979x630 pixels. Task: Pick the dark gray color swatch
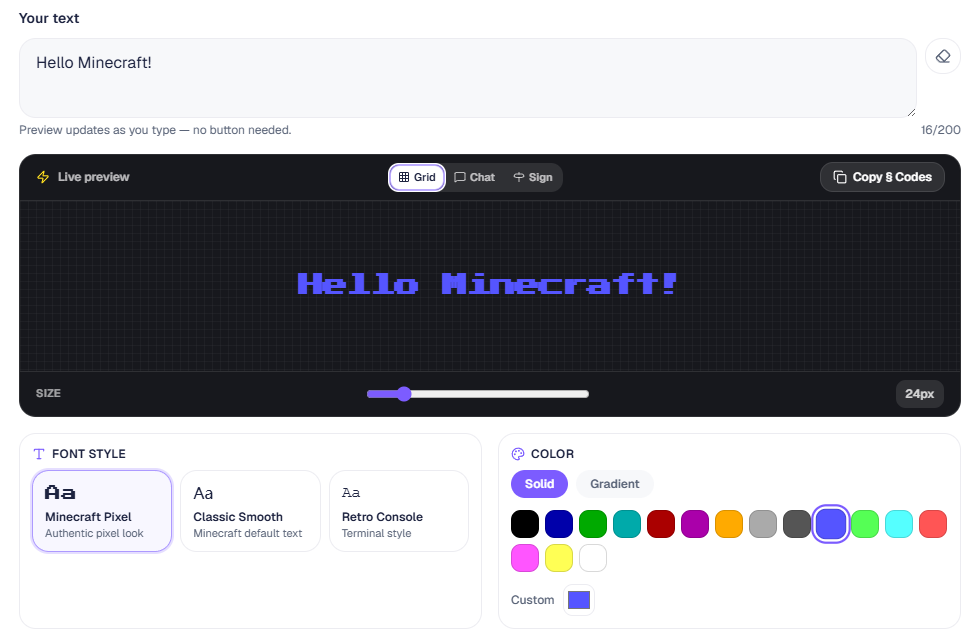(797, 524)
